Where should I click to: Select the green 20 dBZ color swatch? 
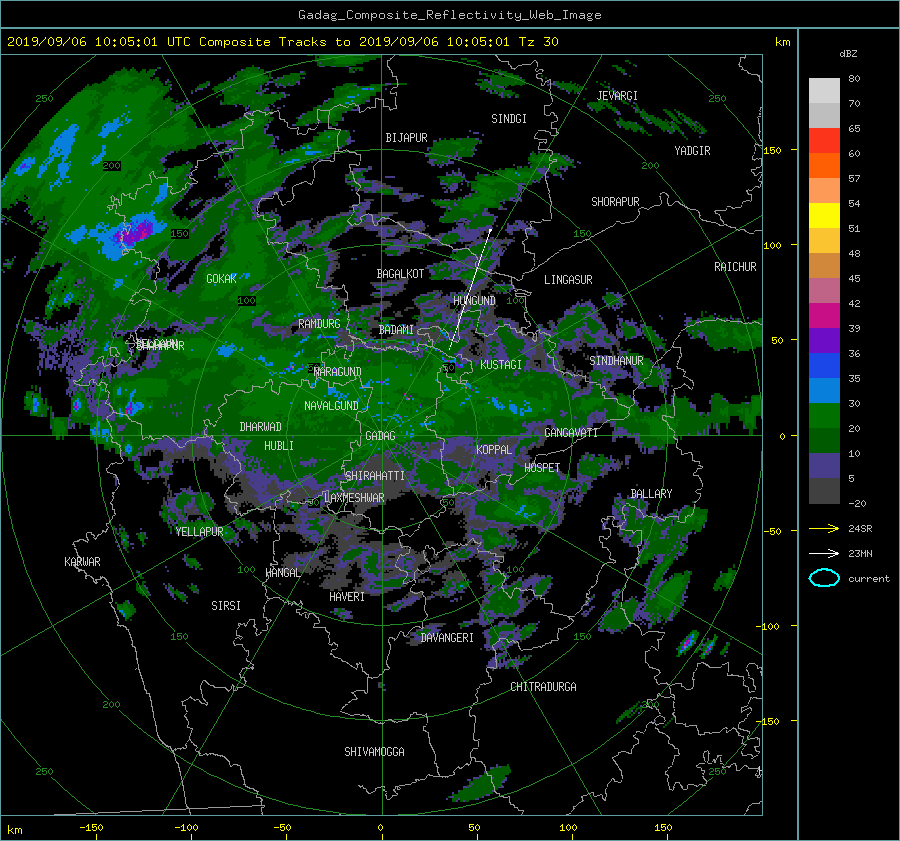point(824,415)
